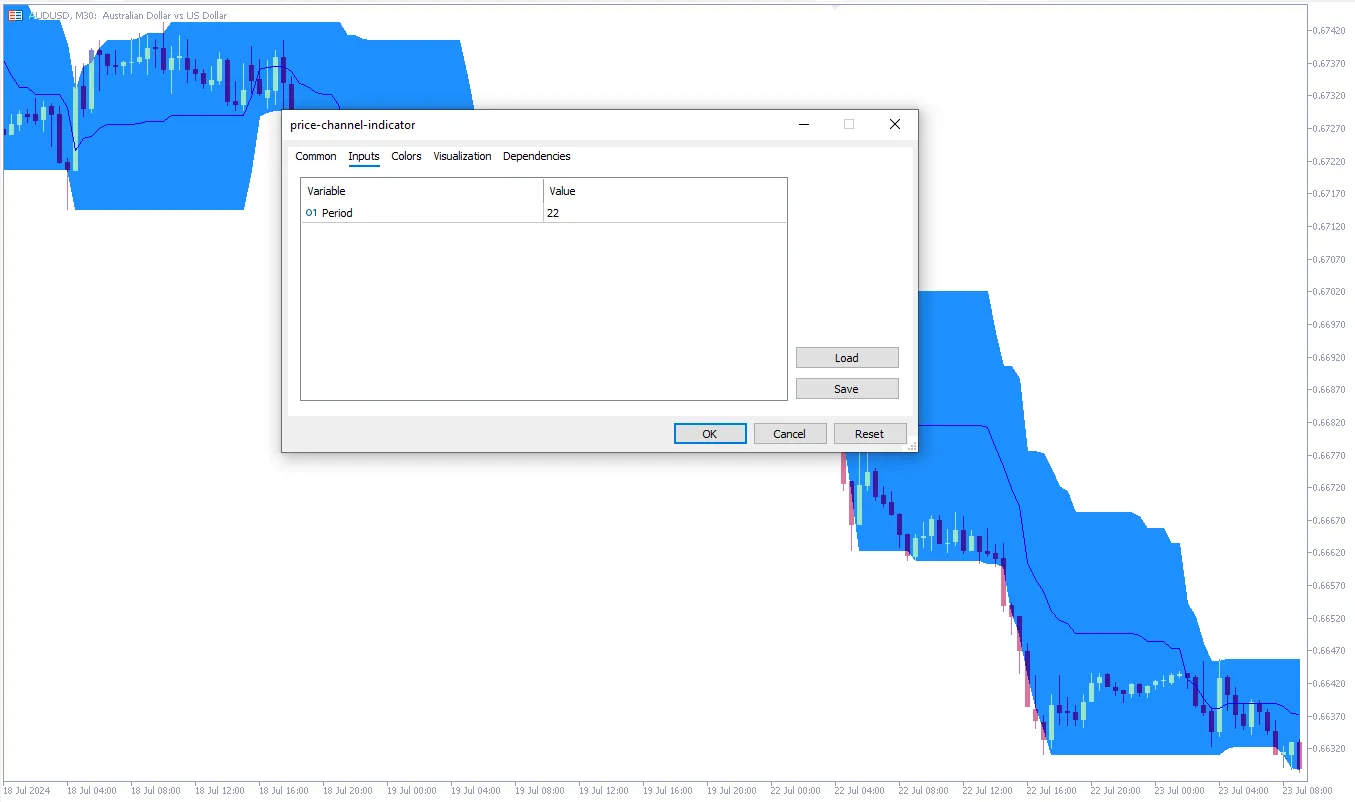Reset the indicator inputs to defaults
This screenshot has width=1355, height=802.
870,434
